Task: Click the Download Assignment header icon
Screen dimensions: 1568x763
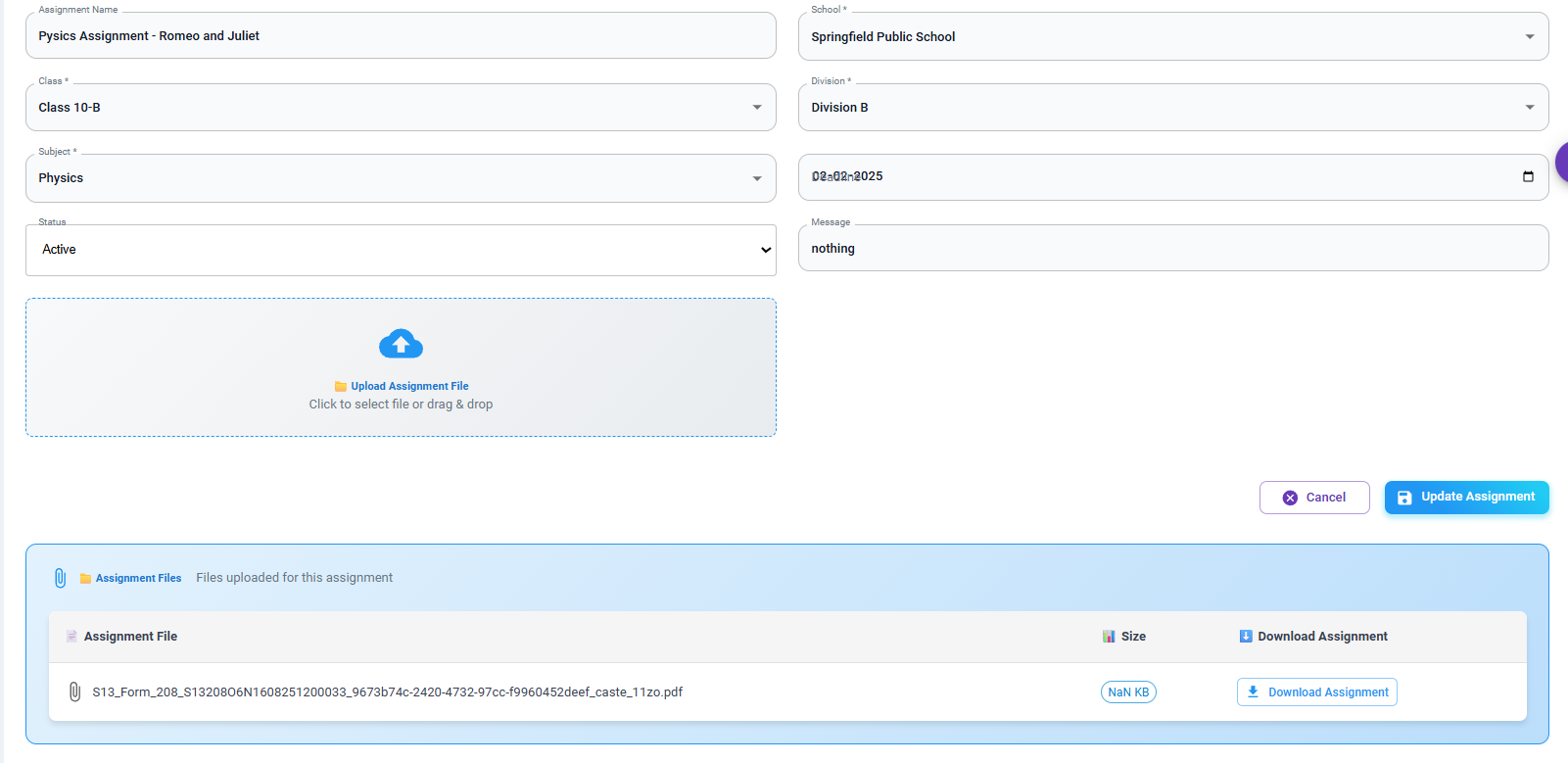Action: coord(1245,637)
